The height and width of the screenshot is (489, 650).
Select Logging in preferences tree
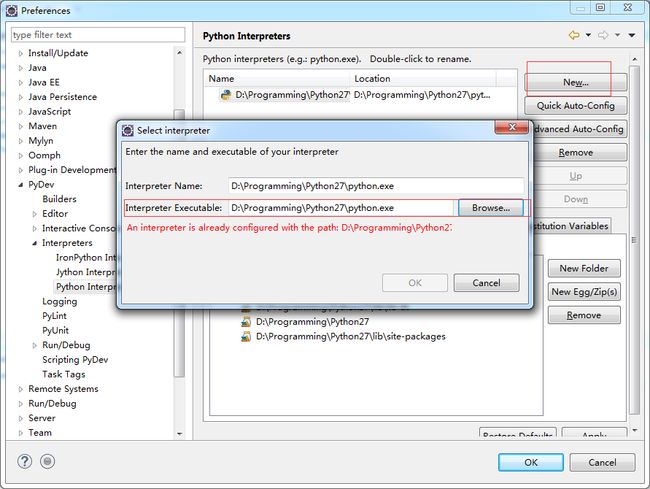click(x=60, y=301)
